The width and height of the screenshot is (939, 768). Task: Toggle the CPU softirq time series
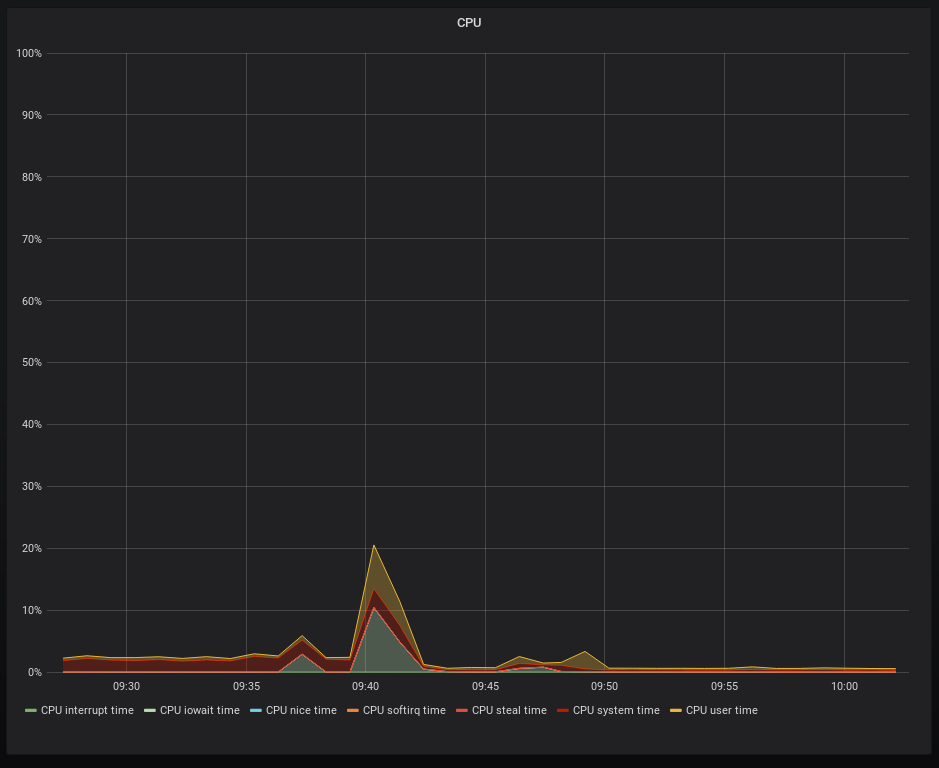404,710
